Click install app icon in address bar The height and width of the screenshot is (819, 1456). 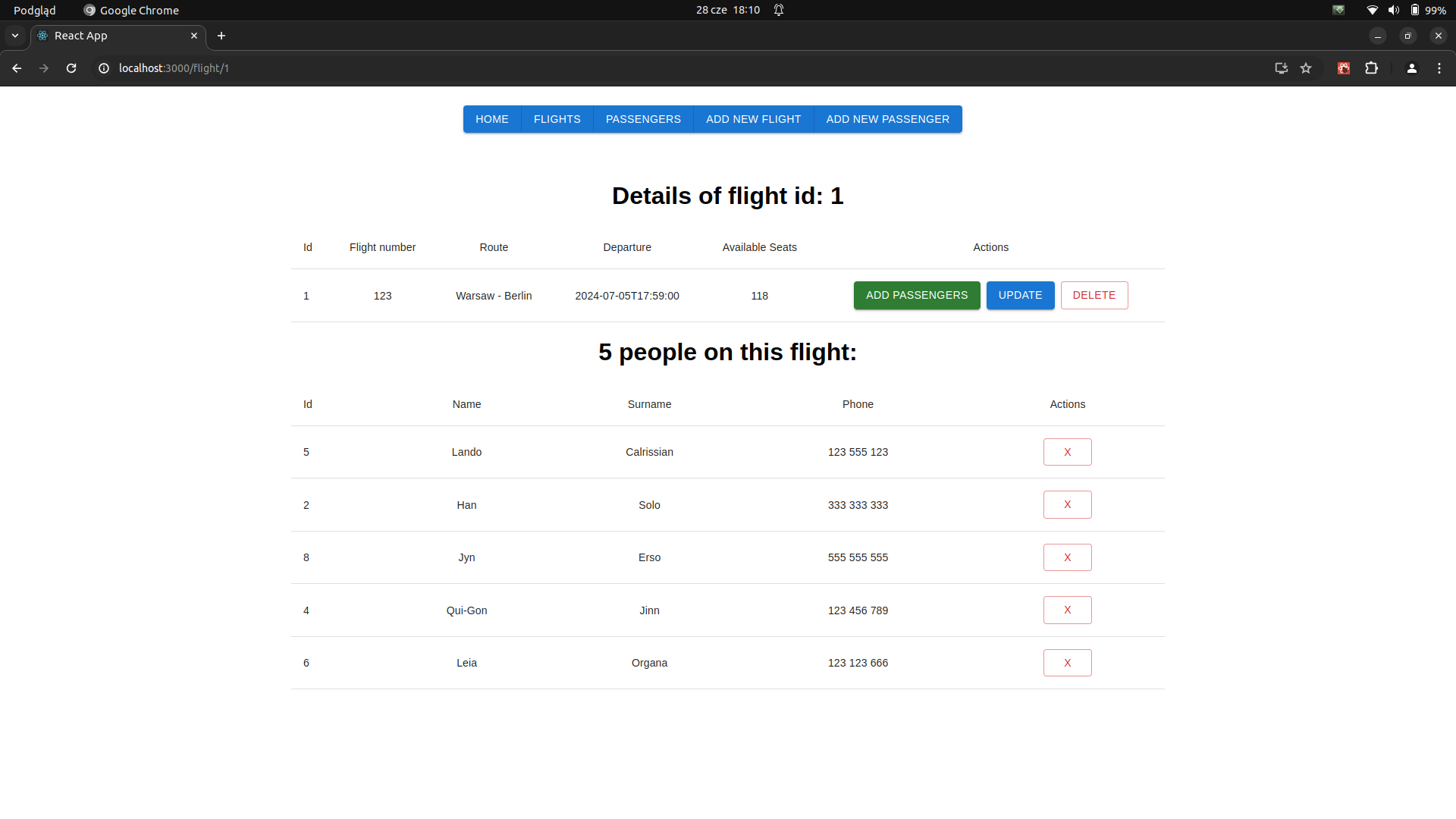click(1281, 68)
